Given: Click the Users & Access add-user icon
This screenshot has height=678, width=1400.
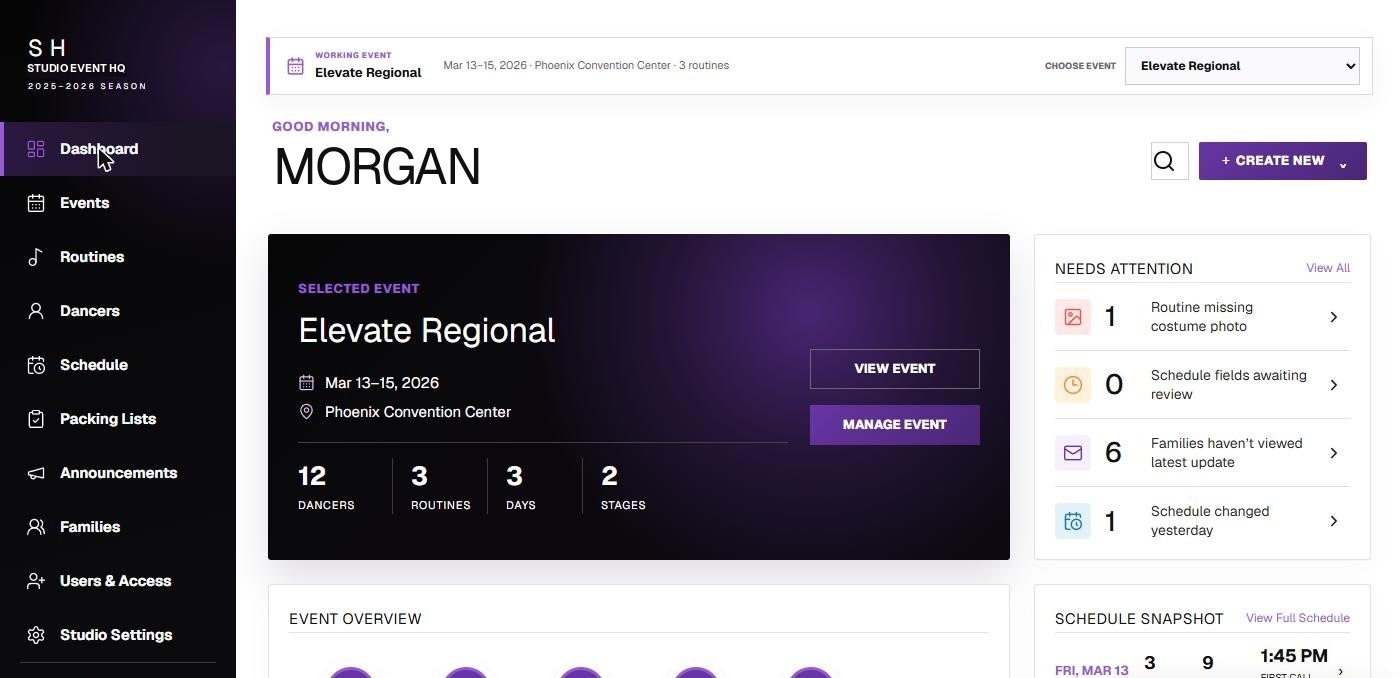Looking at the screenshot, I should [36, 581].
